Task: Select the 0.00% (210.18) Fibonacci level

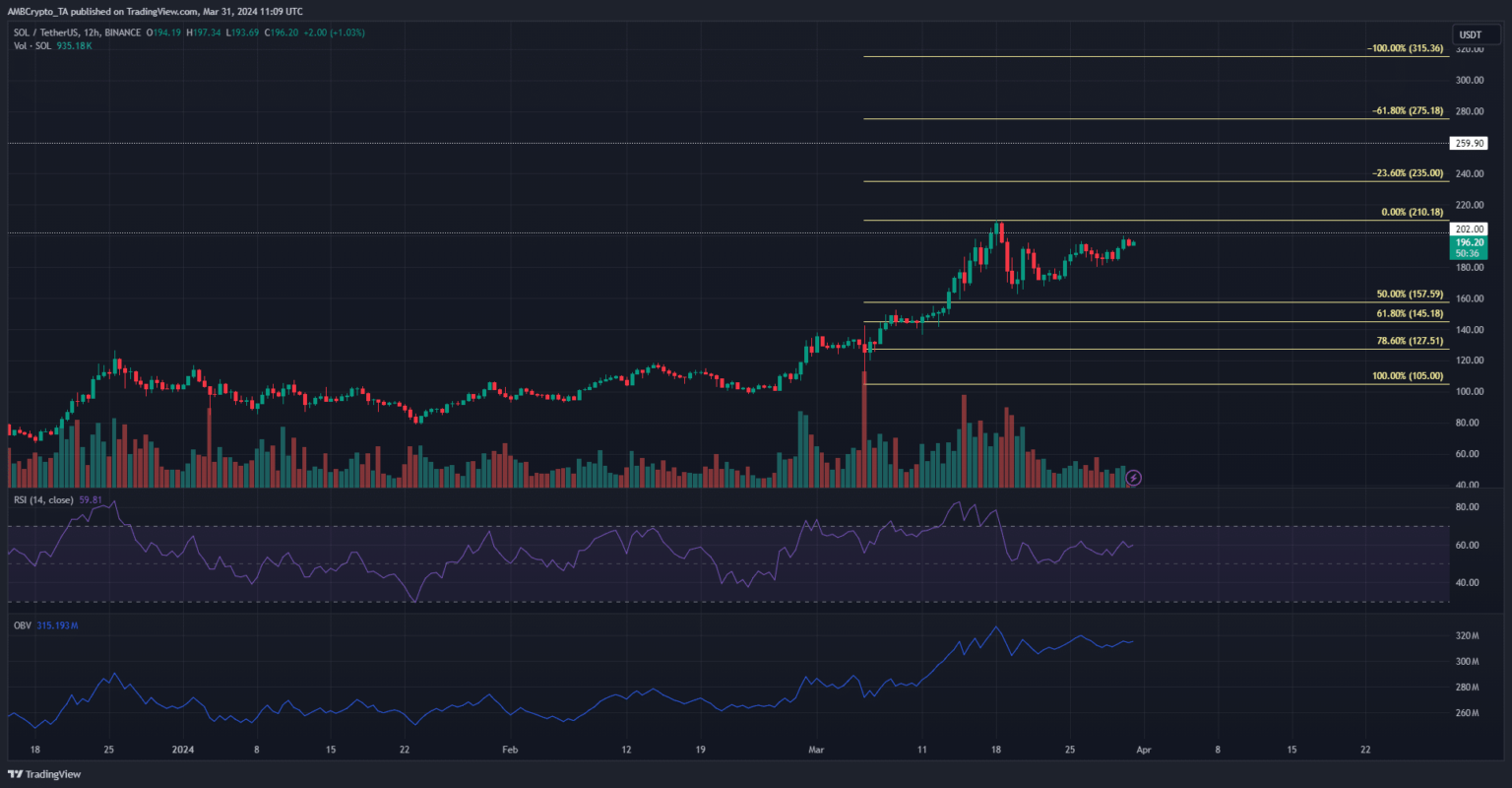Action: tap(1410, 212)
